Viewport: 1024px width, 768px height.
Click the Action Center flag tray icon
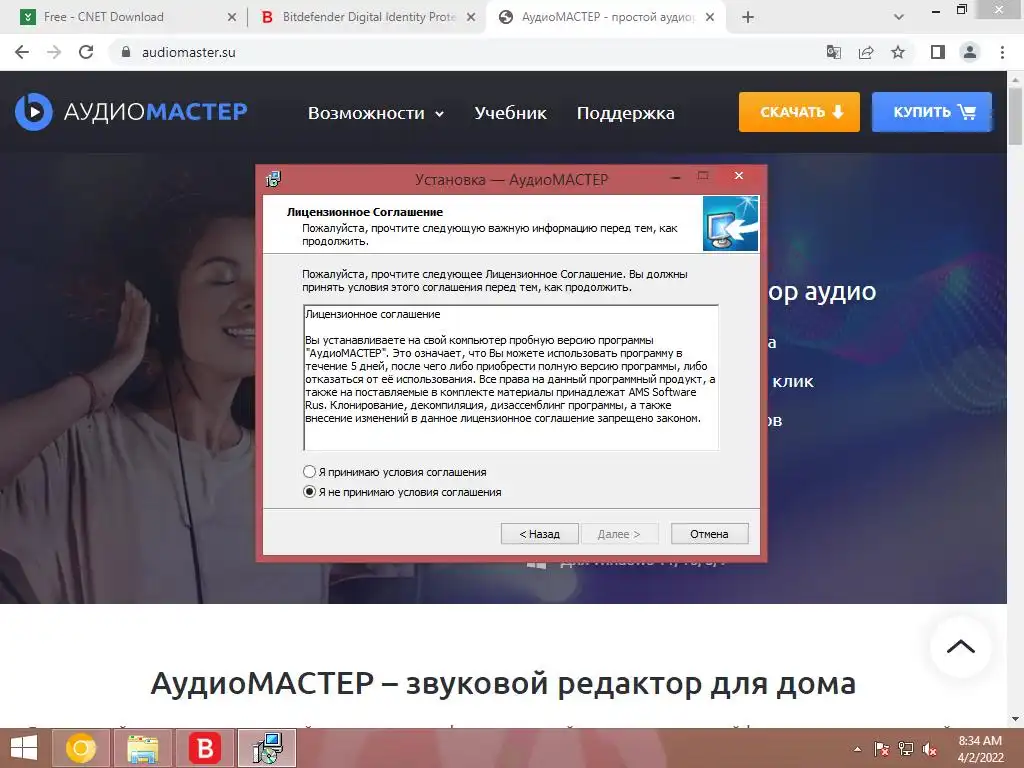[881, 749]
